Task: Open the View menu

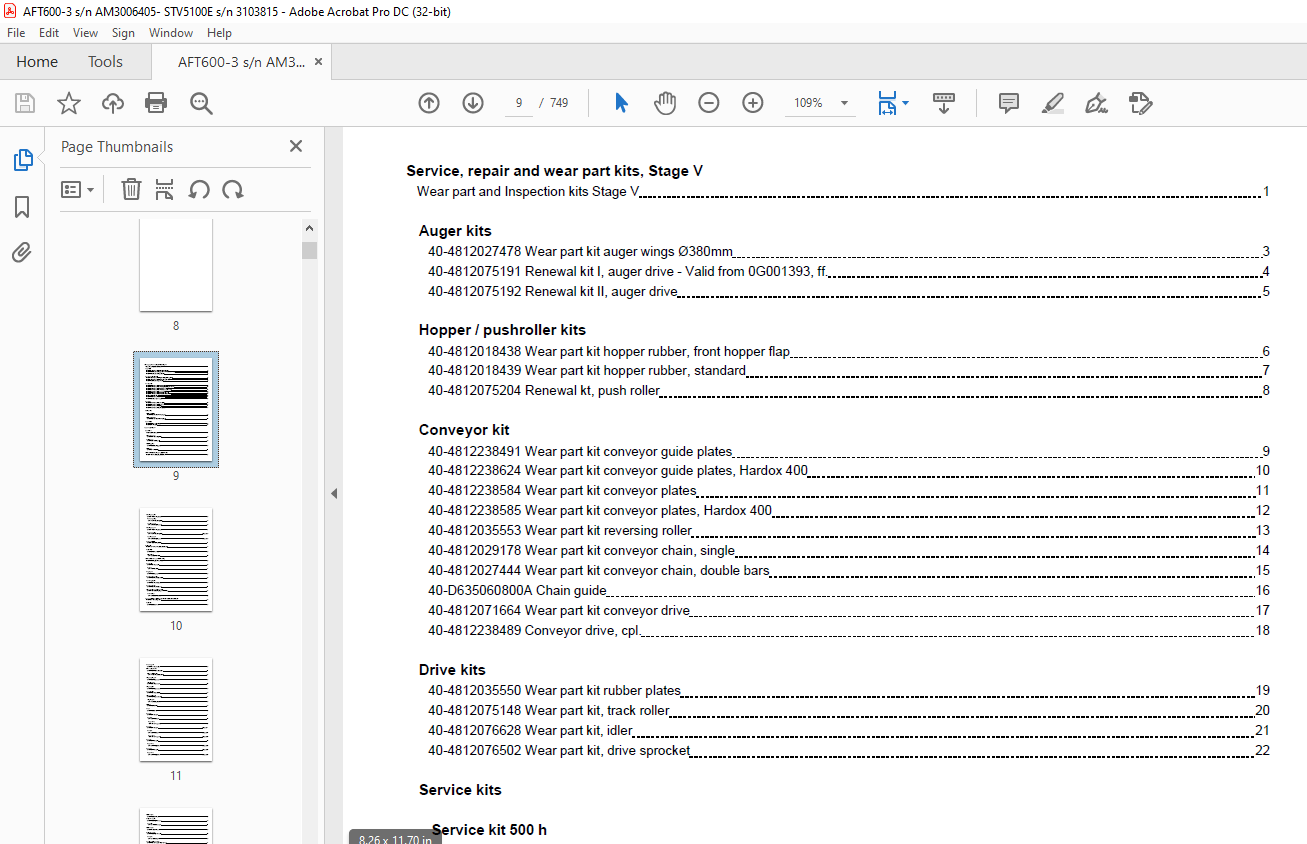Action: point(86,33)
